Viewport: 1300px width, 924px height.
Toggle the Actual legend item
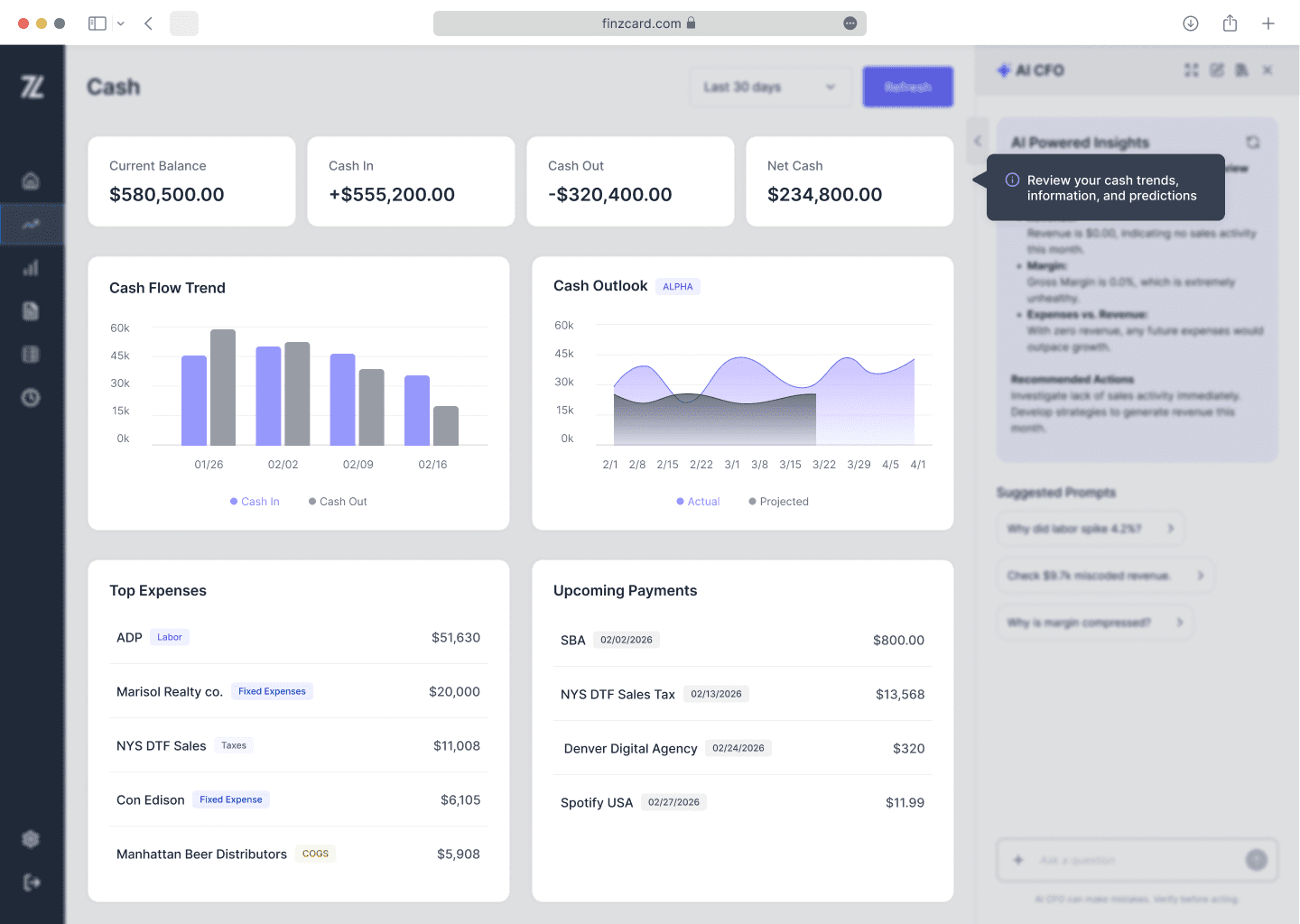click(x=698, y=502)
